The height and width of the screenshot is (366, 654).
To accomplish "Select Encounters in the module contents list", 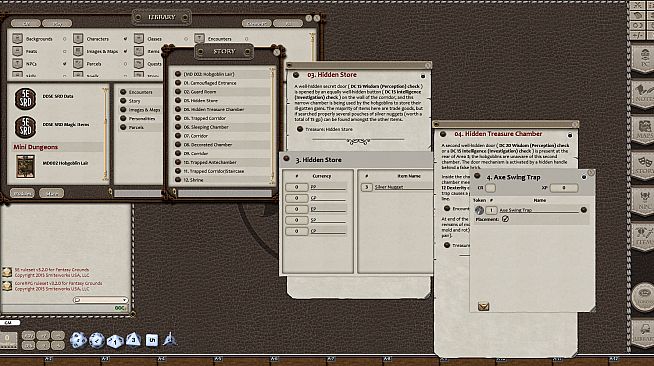I will (140, 92).
